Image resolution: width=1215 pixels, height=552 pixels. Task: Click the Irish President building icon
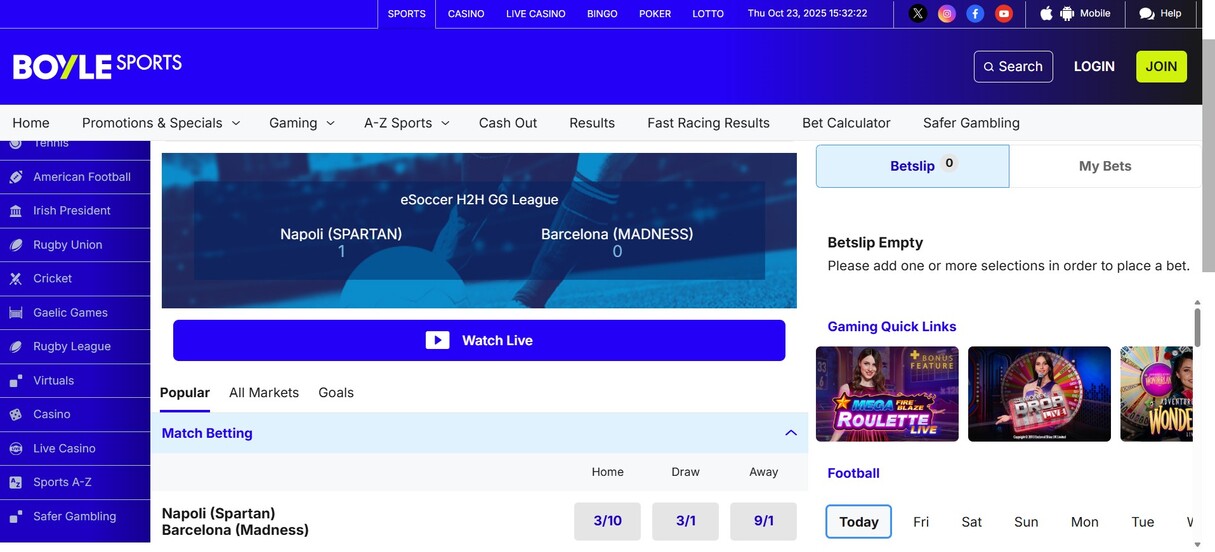[x=15, y=211]
